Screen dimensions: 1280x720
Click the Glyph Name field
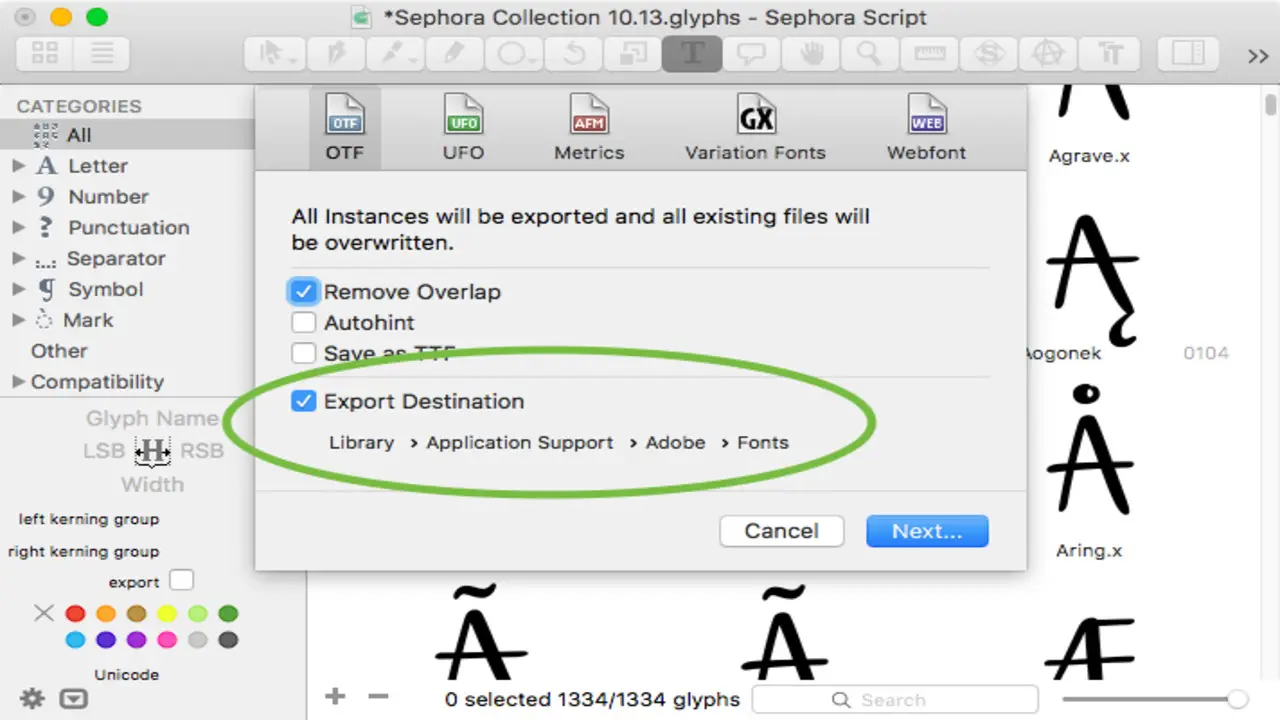pos(152,418)
